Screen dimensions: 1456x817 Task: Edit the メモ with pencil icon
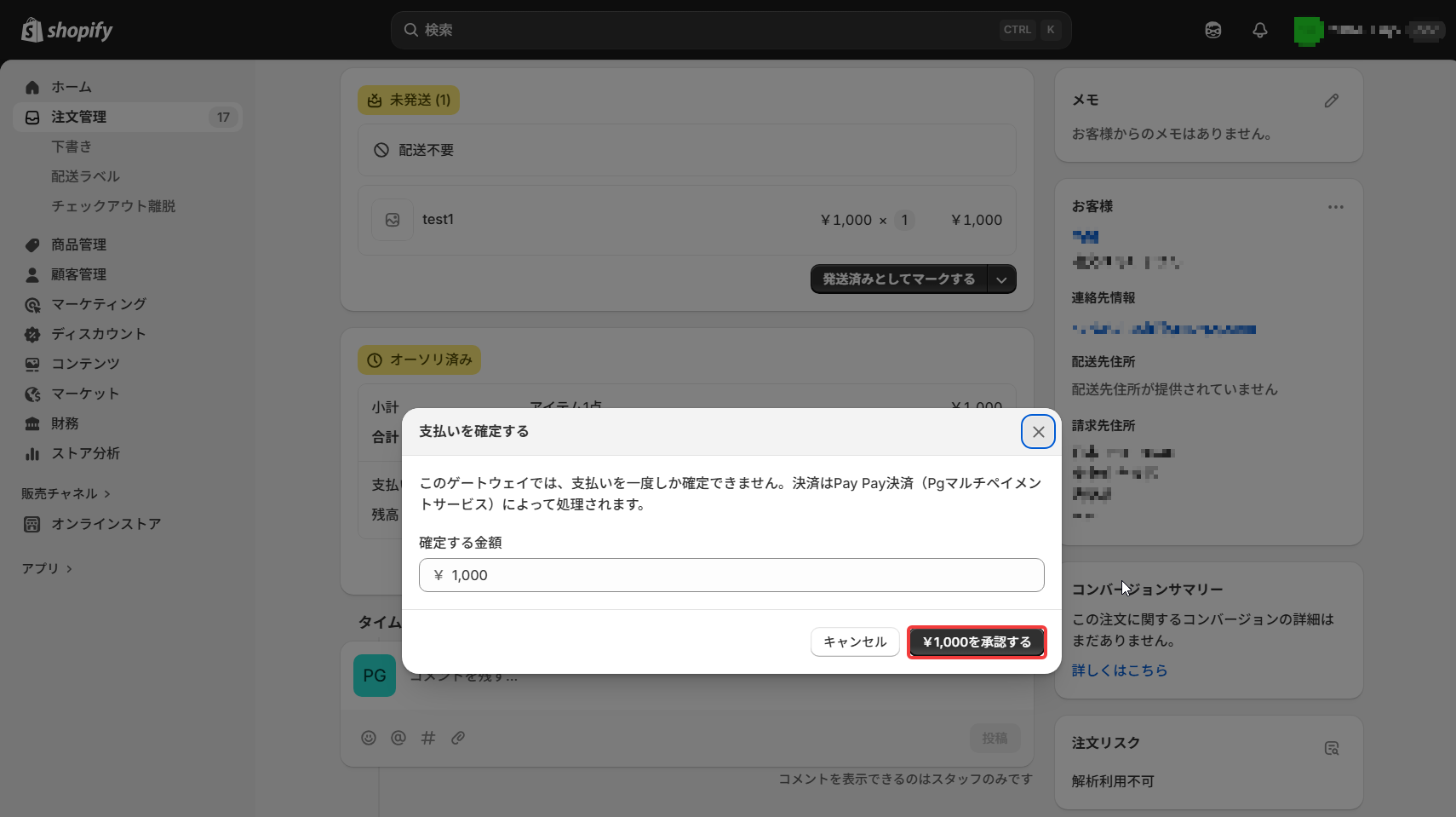(1332, 101)
